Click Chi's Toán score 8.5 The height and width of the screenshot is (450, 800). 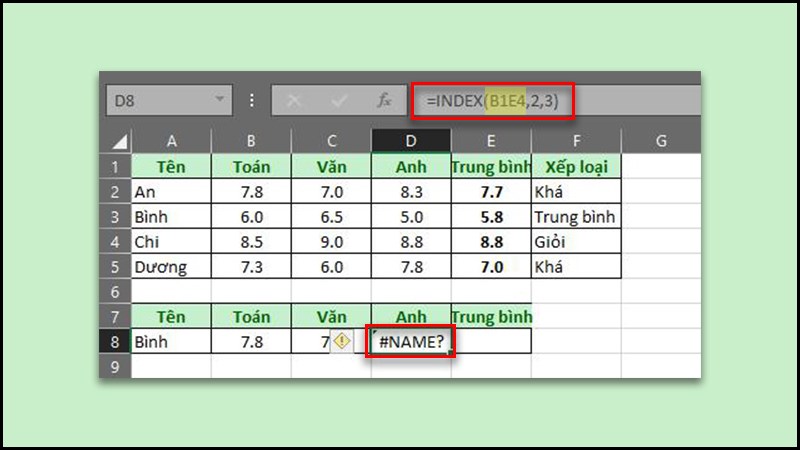click(x=251, y=242)
